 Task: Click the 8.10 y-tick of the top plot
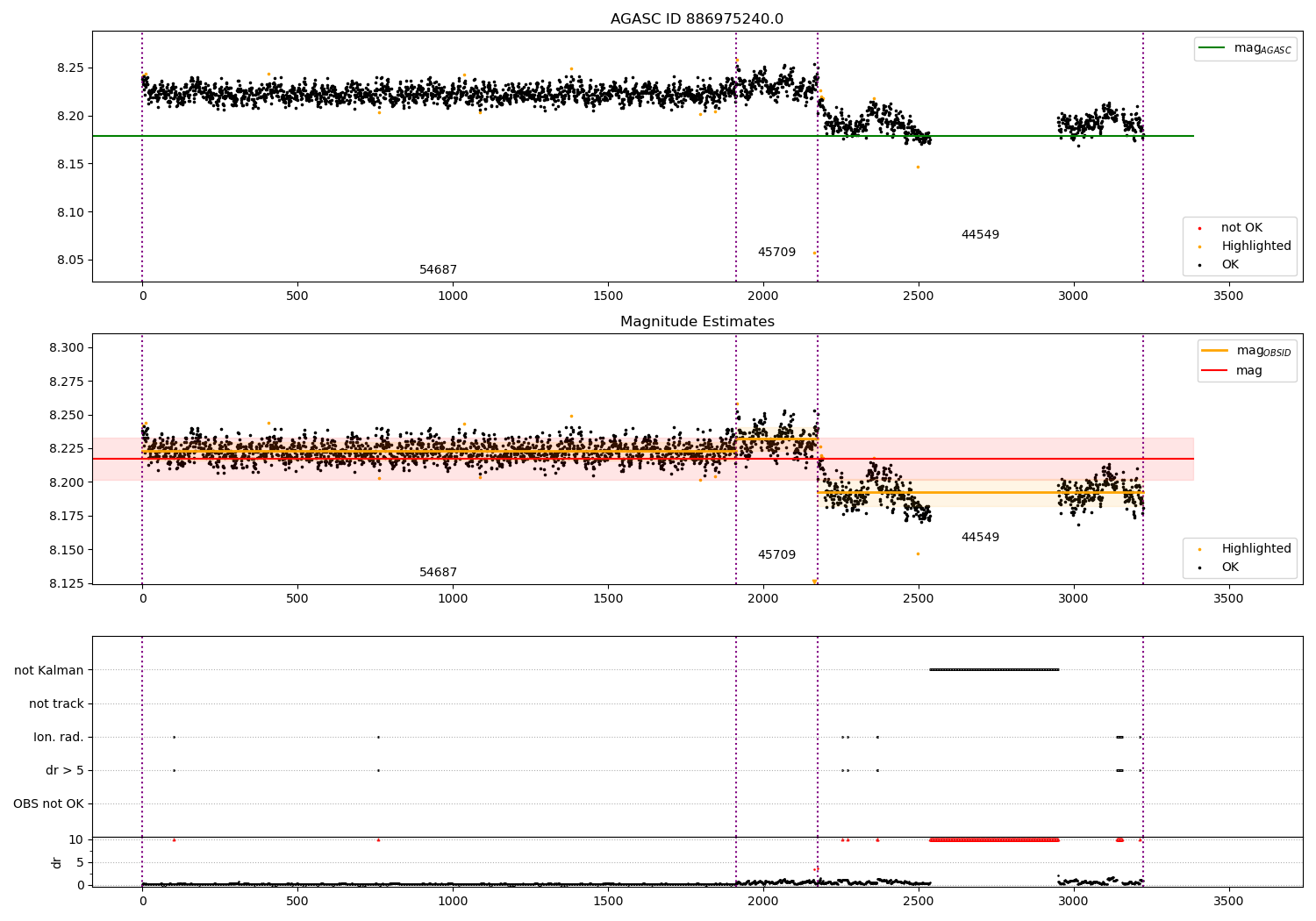coord(70,213)
